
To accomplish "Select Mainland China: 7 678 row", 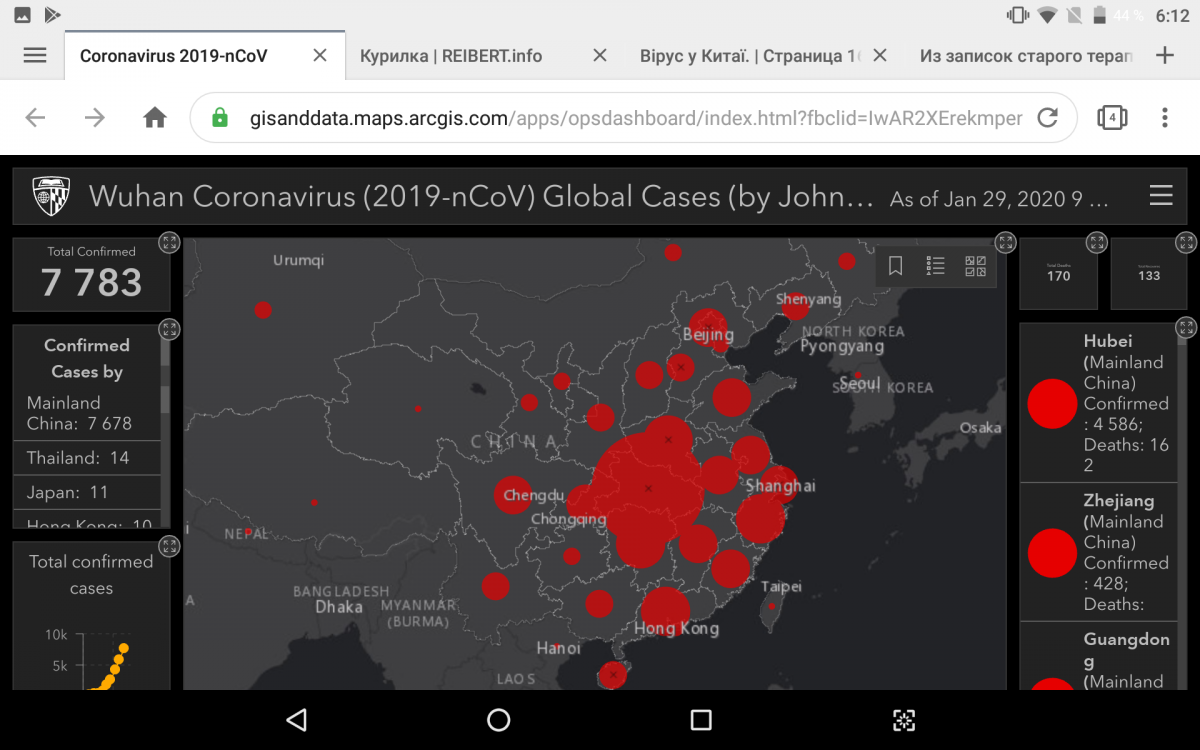I will click(x=86, y=413).
